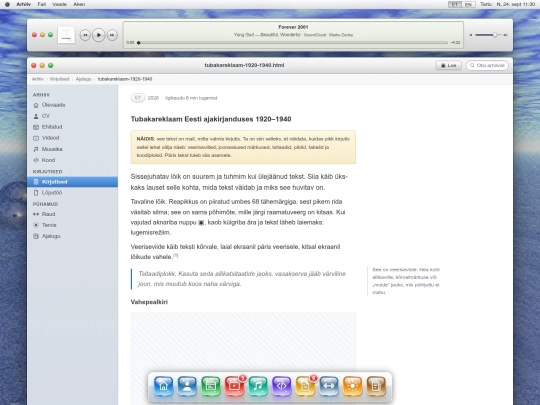Skip to previous track in player

pyautogui.click(x=85, y=35)
